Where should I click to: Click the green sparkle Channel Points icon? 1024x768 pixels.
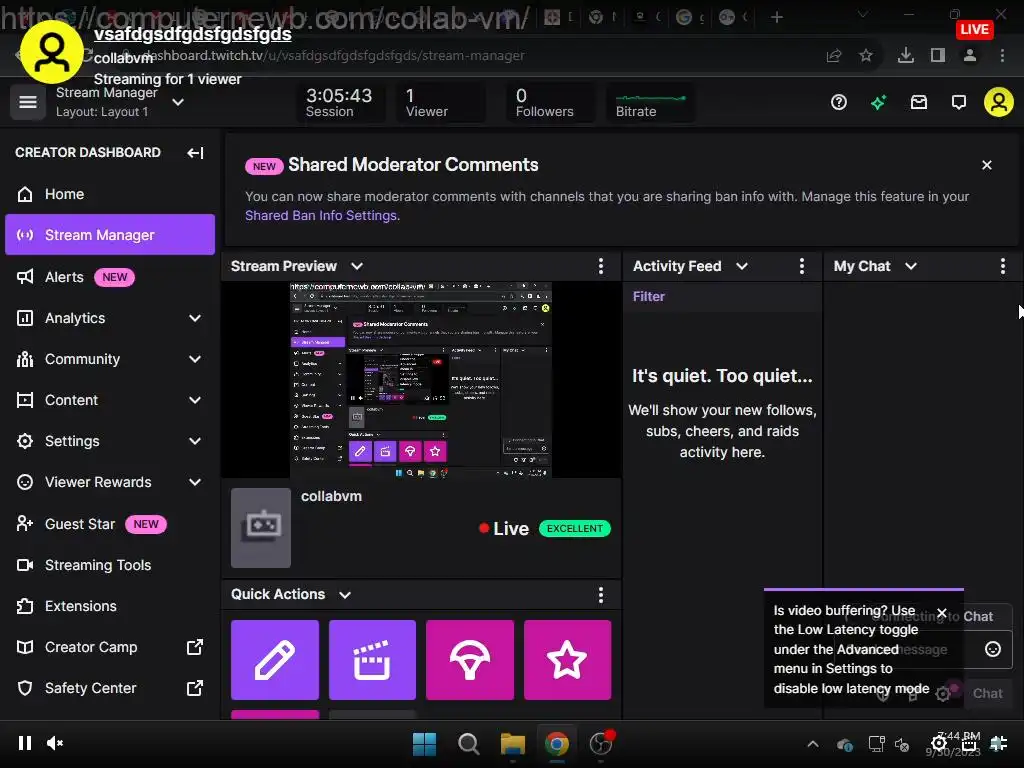click(878, 103)
